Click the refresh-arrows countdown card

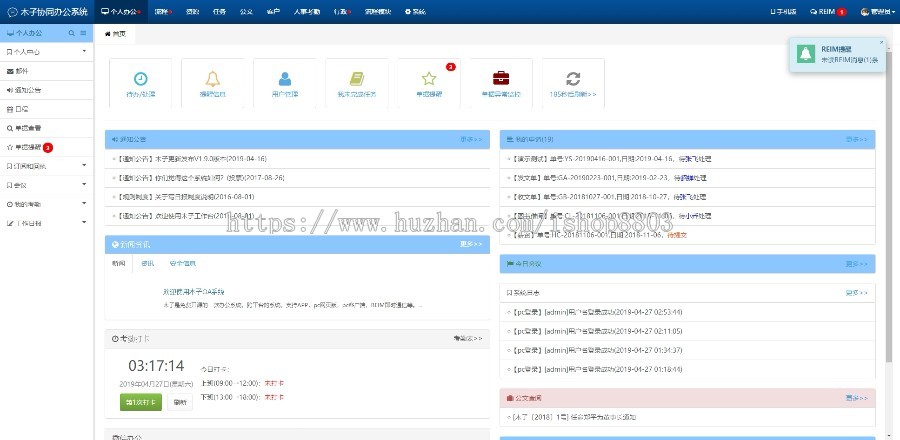[x=573, y=83]
